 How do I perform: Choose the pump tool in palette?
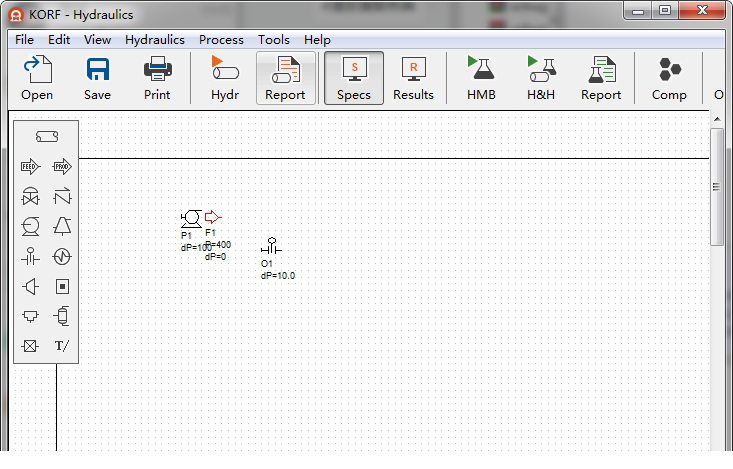click(31, 226)
